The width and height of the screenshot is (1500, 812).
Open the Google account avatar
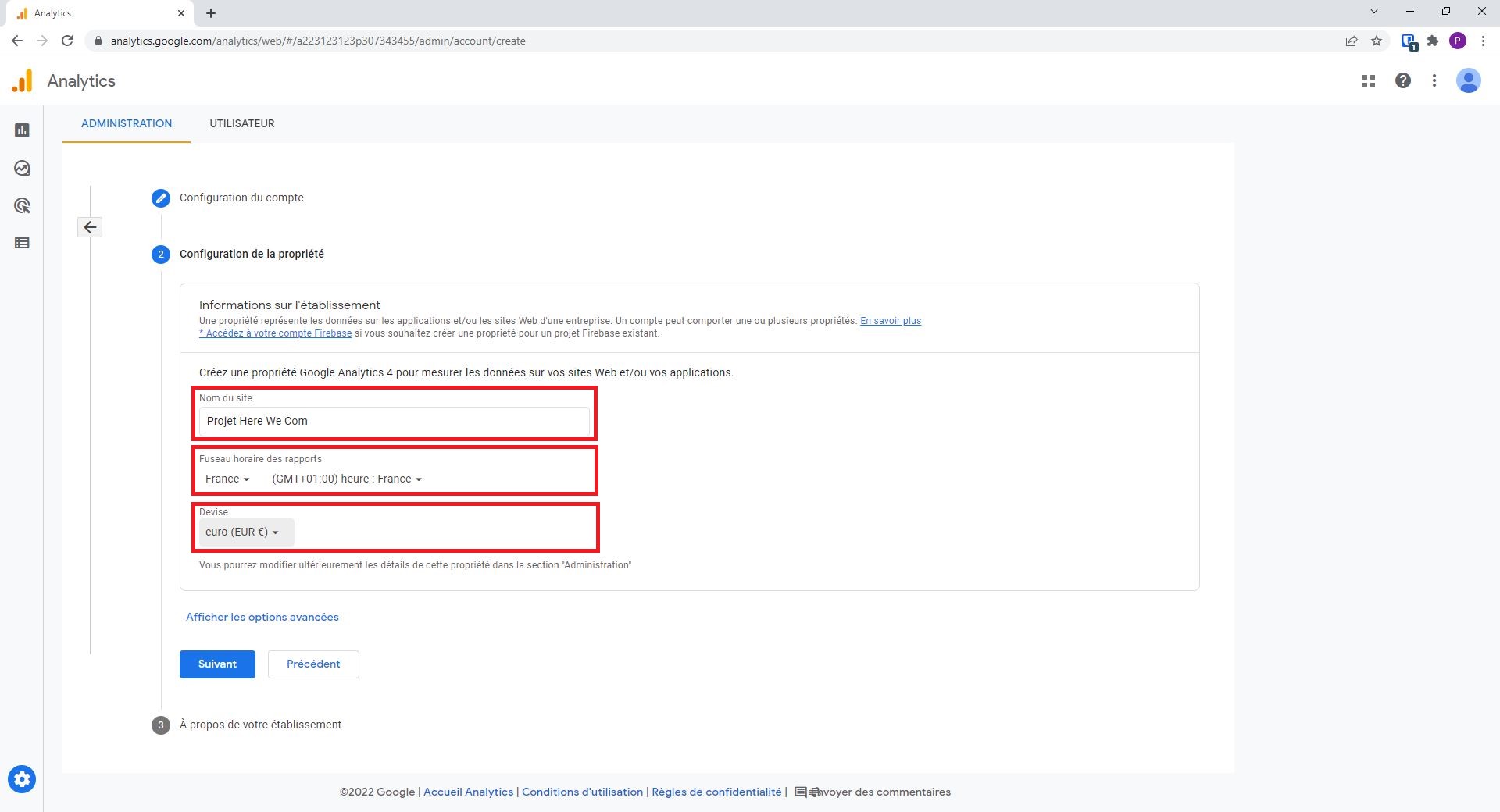click(x=1469, y=80)
